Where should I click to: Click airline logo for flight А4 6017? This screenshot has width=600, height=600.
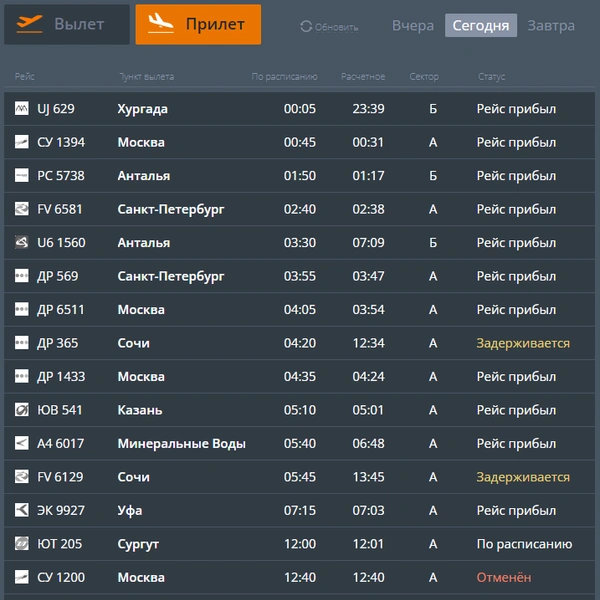coord(21,443)
